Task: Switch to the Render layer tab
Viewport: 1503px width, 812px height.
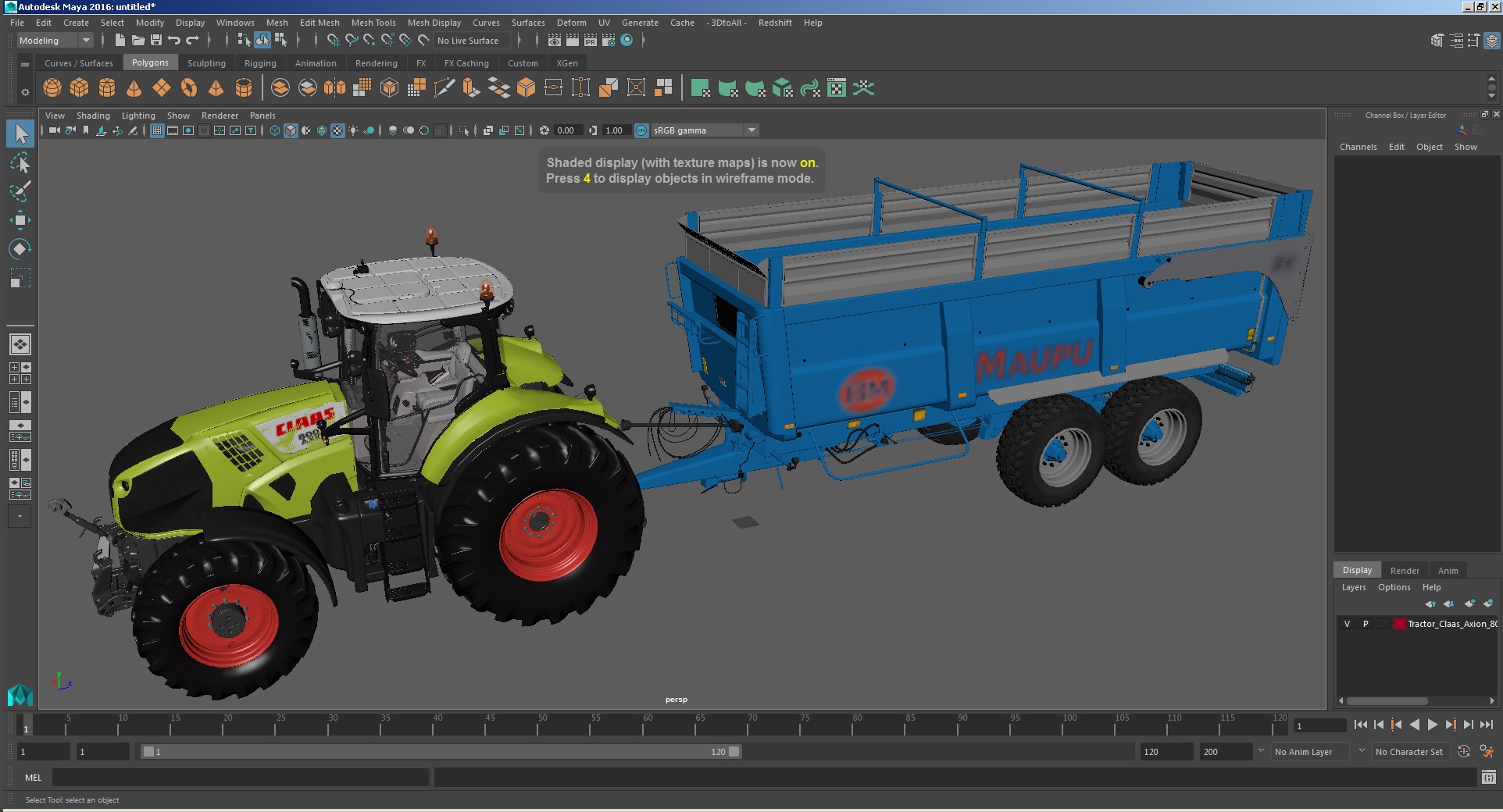Action: 1405,571
